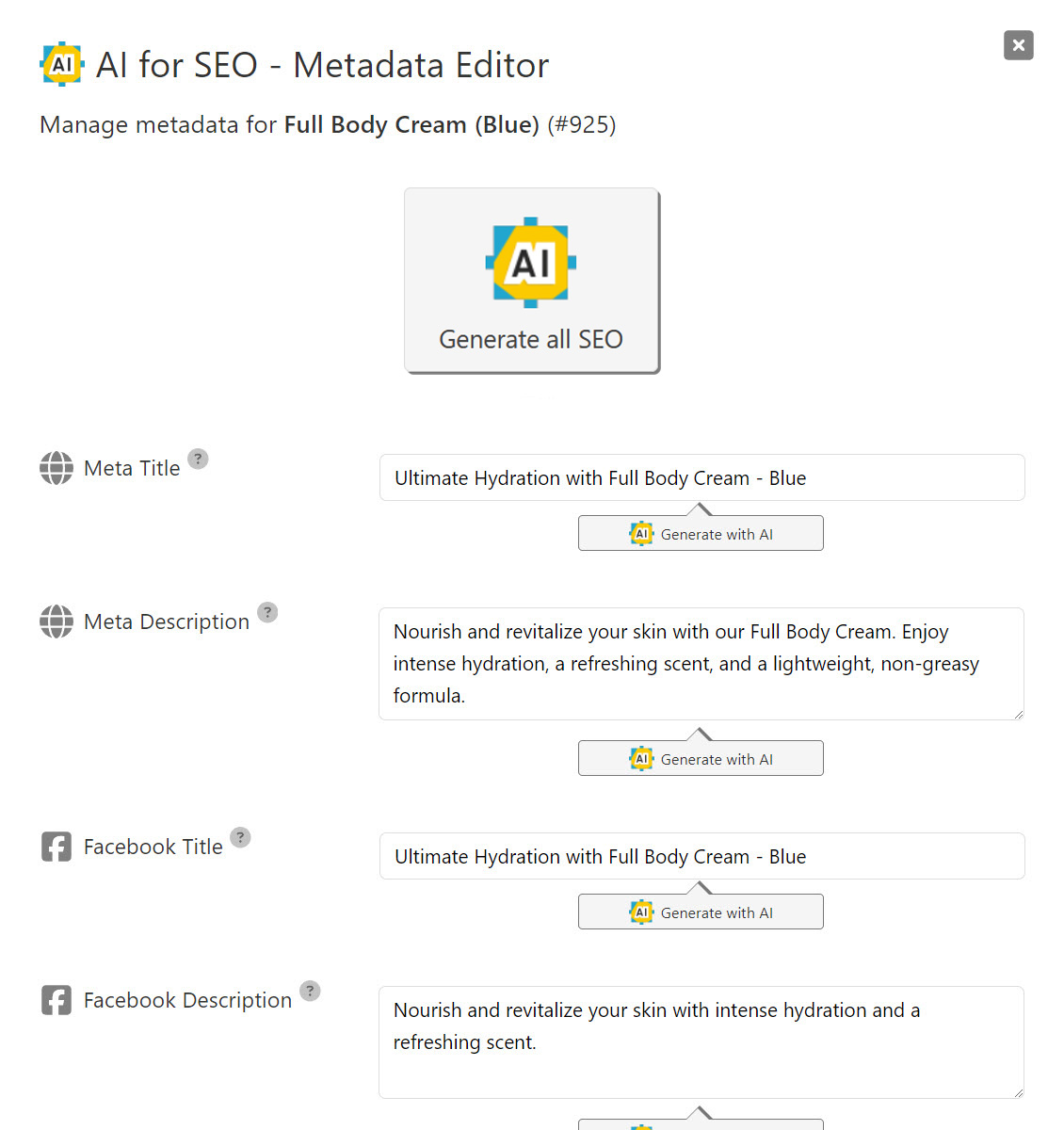Open the help tooltip for Meta Description
Screen dimensions: 1064x1130
pyautogui.click(x=267, y=612)
